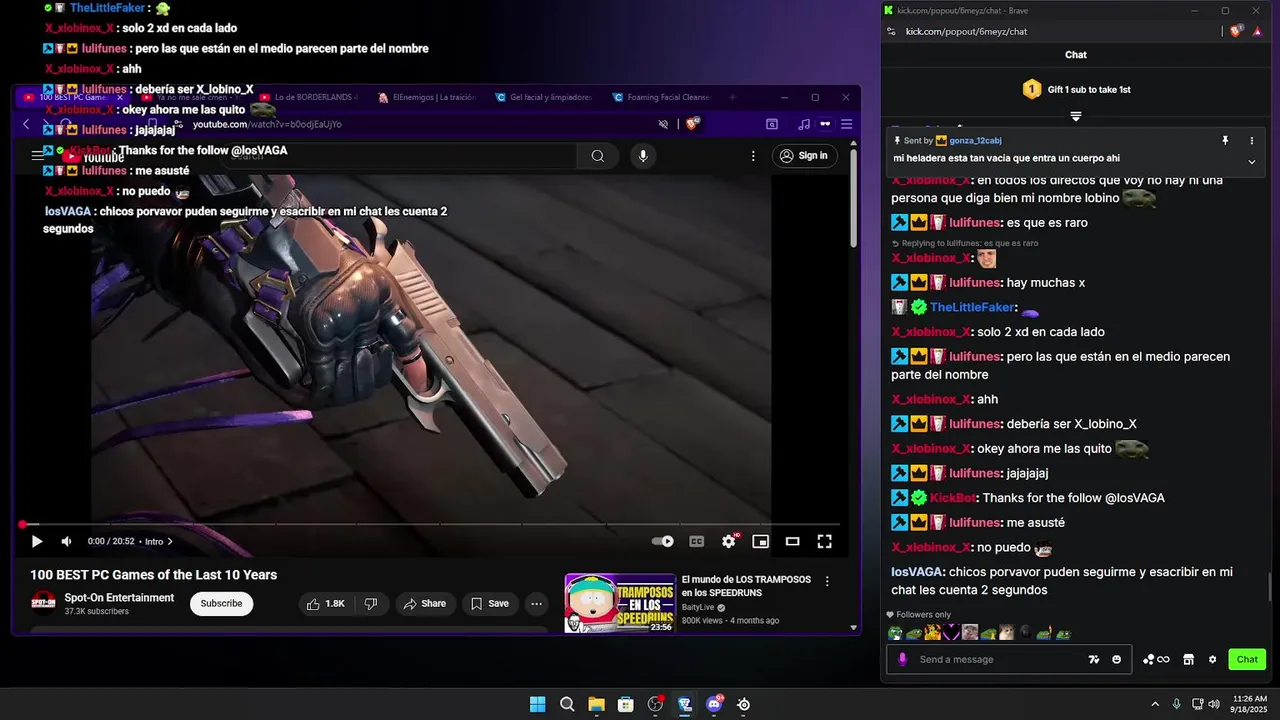Viewport: 1280px width, 720px height.
Task: Open a new browser tab with plus
Action: point(732,97)
